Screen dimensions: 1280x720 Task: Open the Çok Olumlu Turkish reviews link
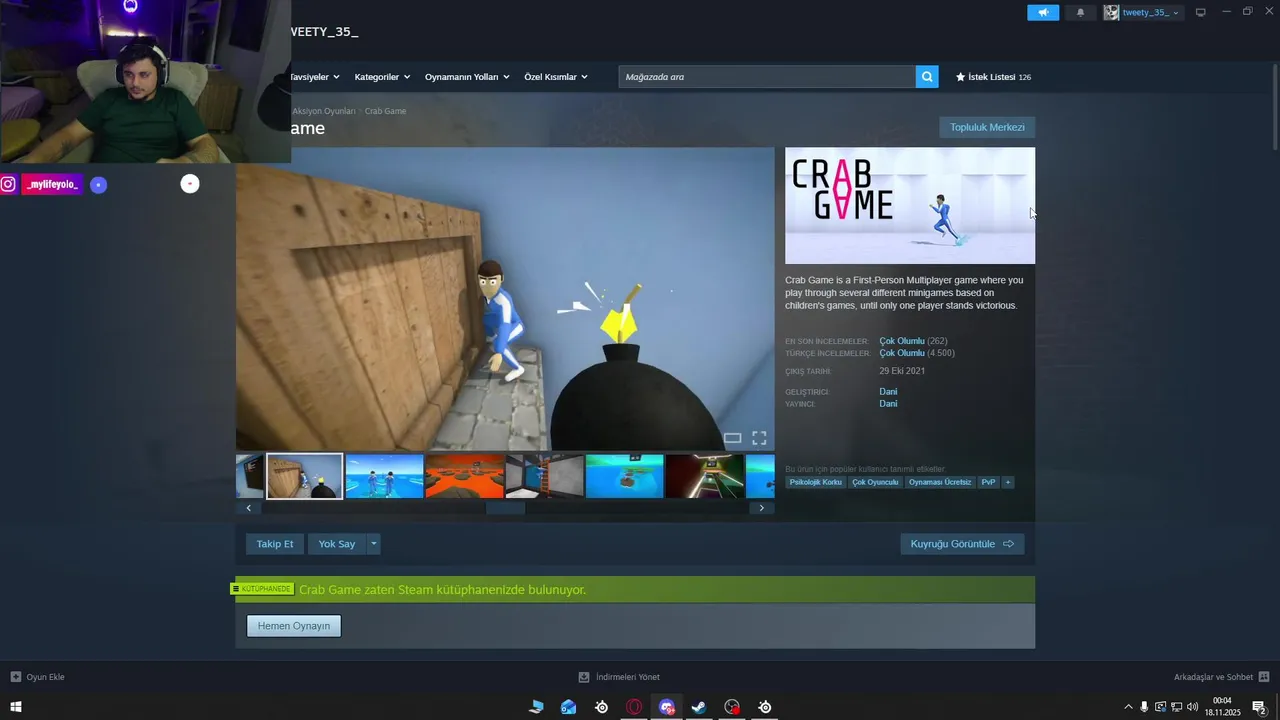pos(902,353)
